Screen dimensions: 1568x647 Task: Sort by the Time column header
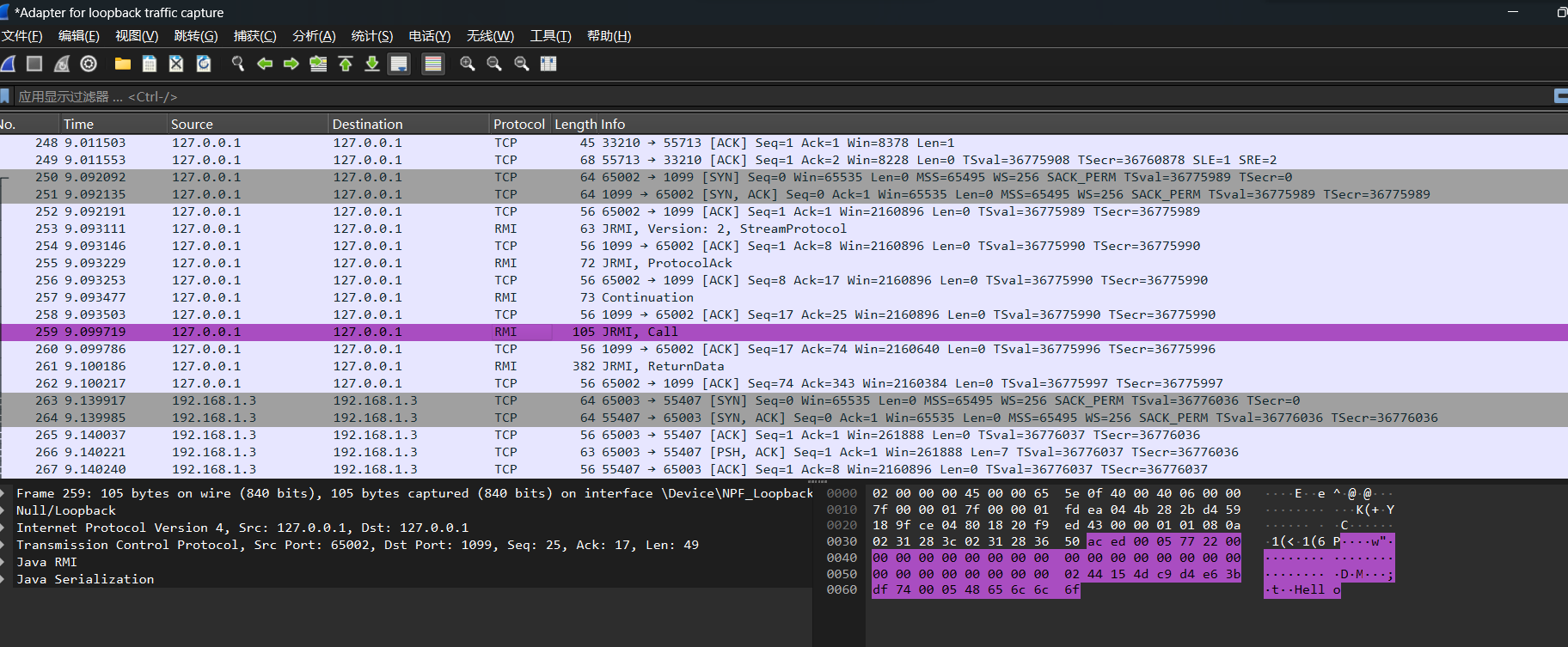pos(113,124)
